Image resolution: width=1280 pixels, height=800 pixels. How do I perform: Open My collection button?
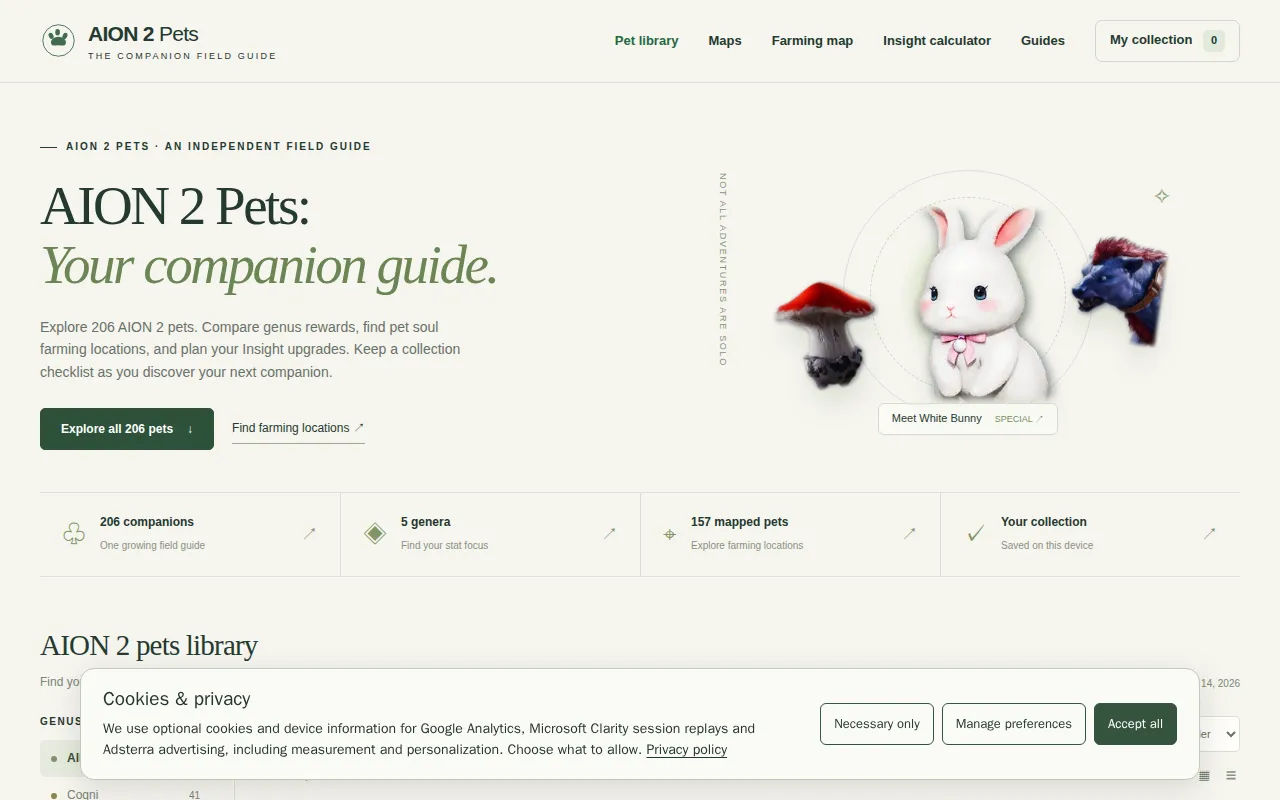point(1167,41)
